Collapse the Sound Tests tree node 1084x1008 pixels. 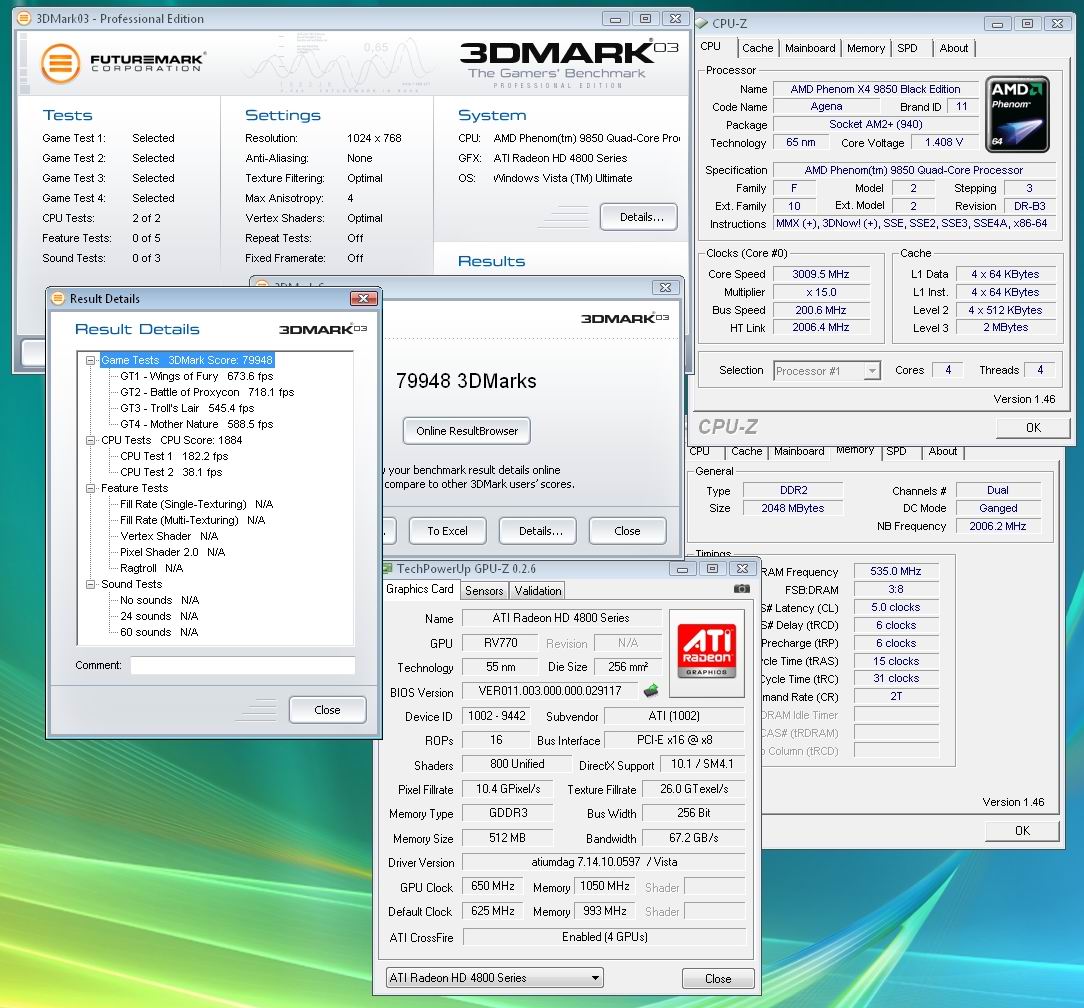(x=90, y=584)
